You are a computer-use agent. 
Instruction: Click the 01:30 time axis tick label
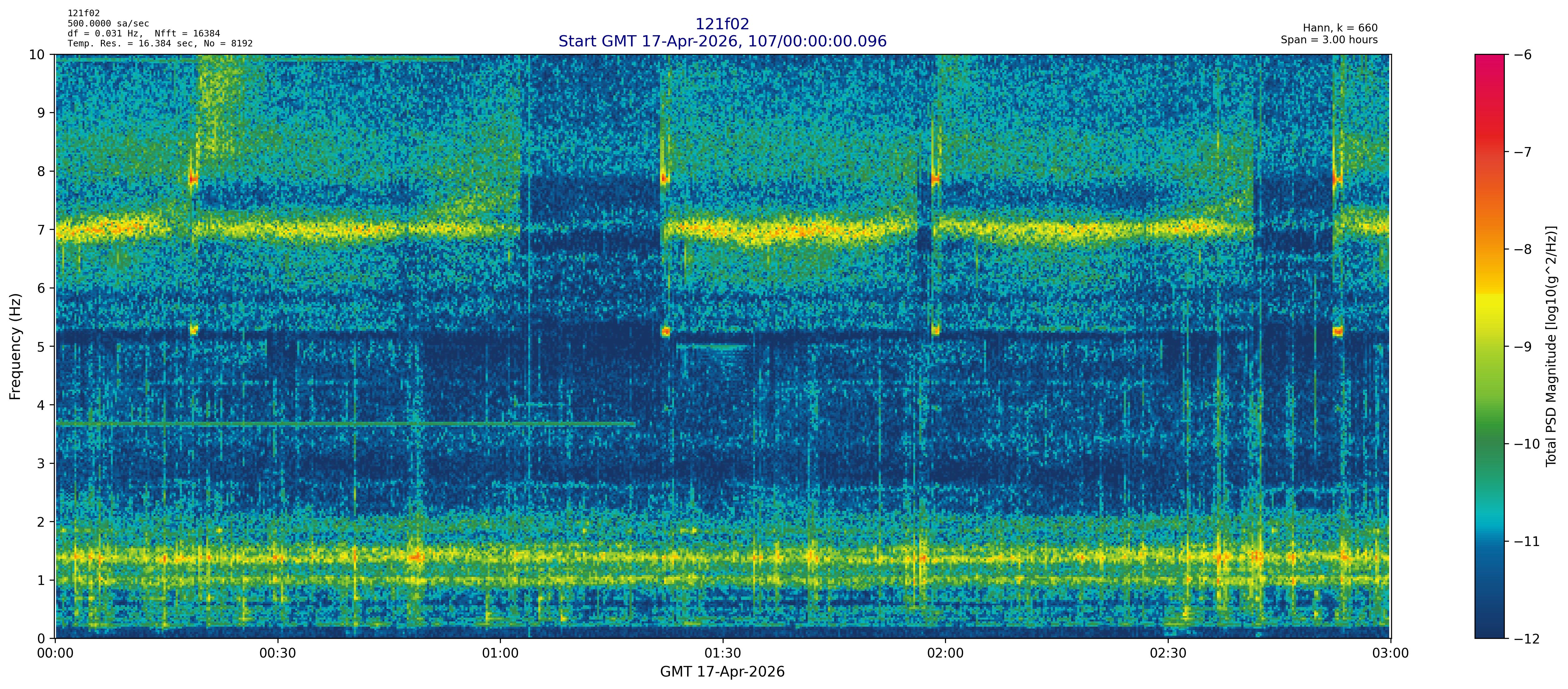(x=723, y=654)
